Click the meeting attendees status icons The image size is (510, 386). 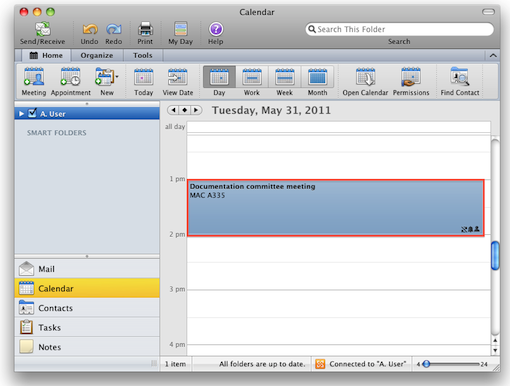pyautogui.click(x=470, y=229)
